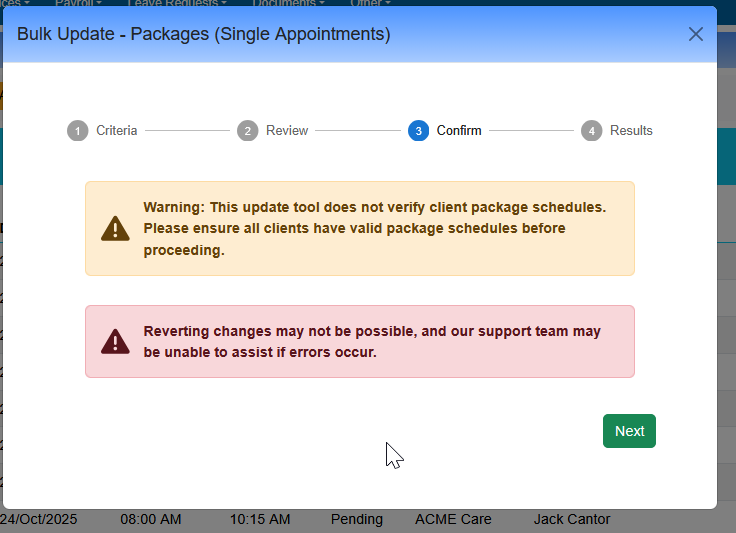Click the red warning triangle icon
Image resolution: width=736 pixels, height=533 pixels.
point(115,341)
